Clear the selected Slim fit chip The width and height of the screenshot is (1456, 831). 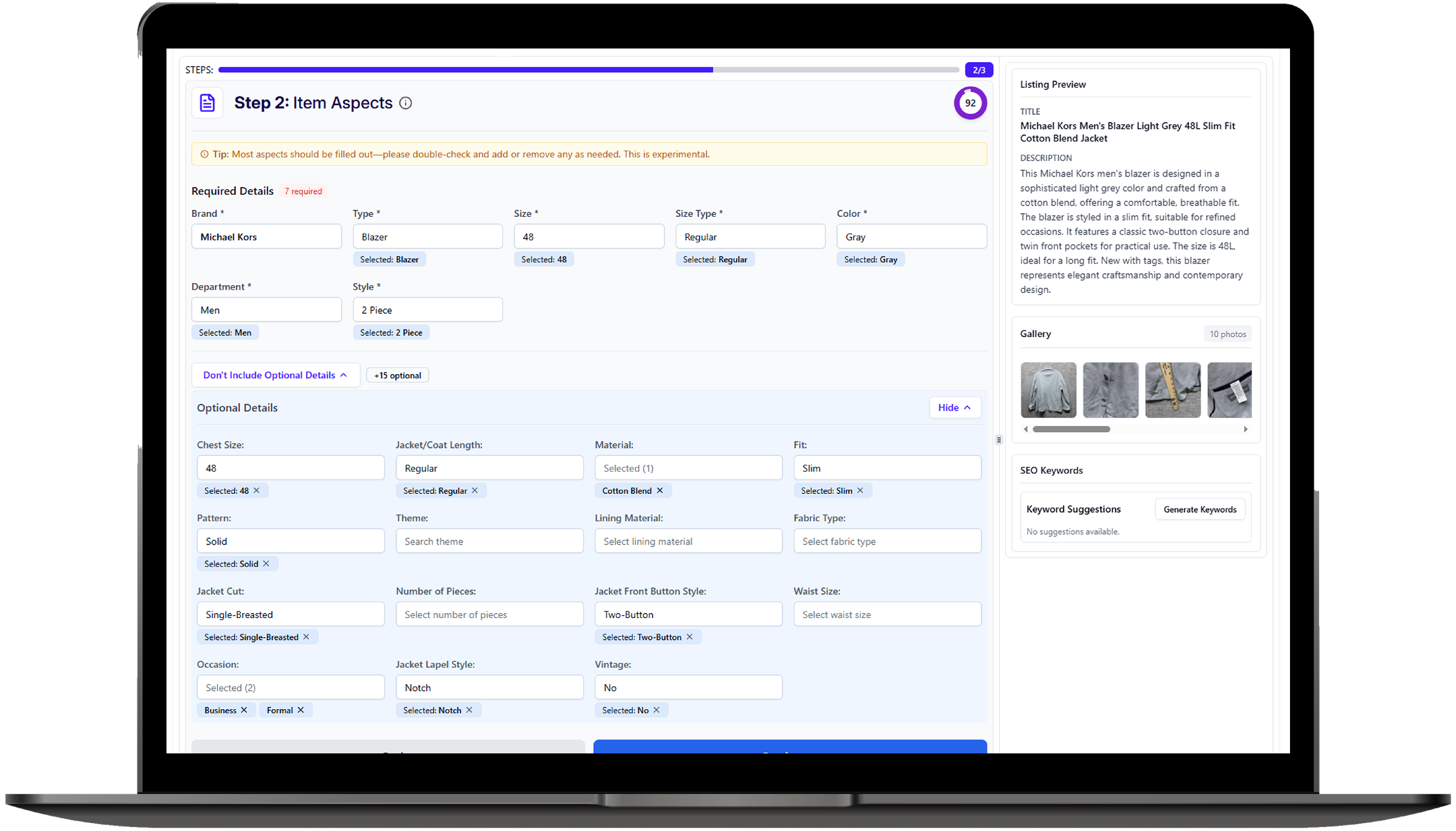coord(860,490)
